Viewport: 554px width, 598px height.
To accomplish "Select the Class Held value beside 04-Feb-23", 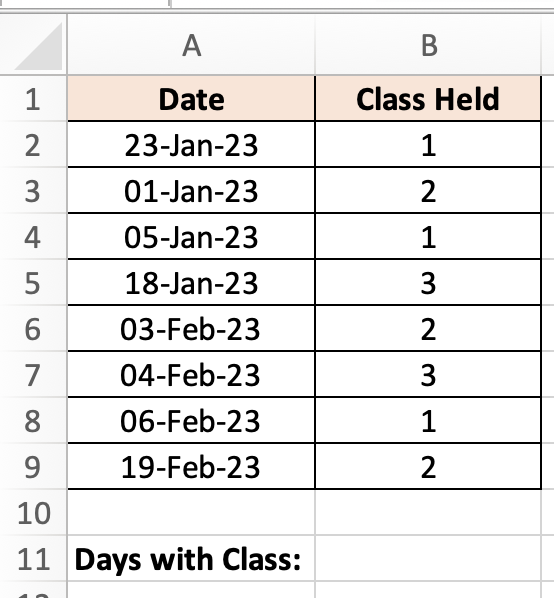I will tap(428, 375).
